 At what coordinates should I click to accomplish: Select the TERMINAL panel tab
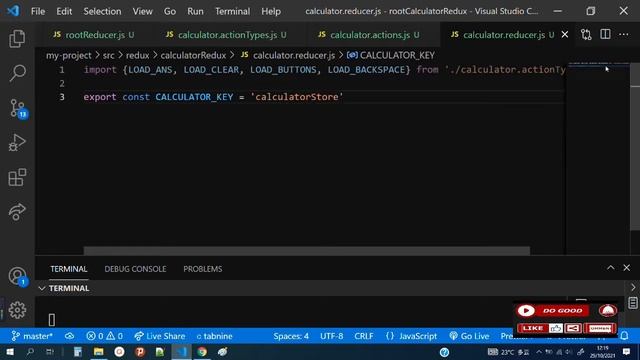(69, 269)
